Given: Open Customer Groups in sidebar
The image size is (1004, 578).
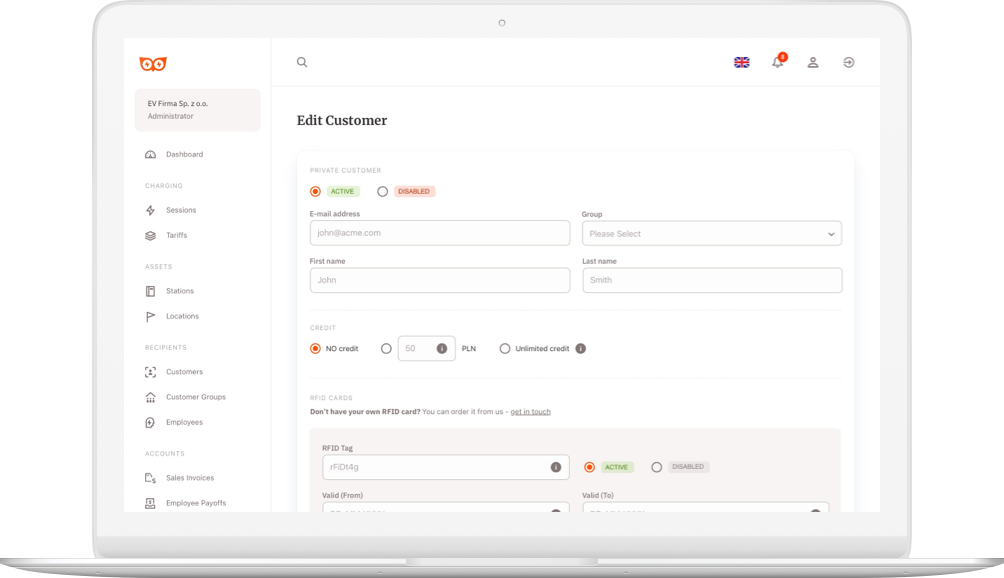Looking at the screenshot, I should tap(195, 397).
